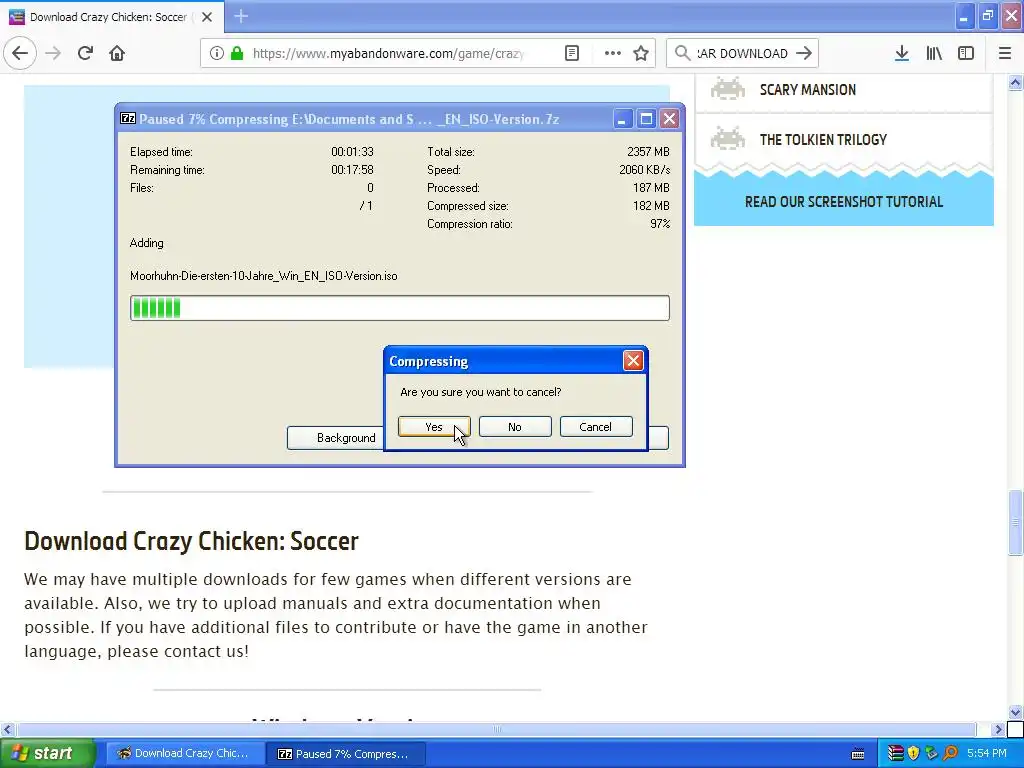
Task: Open the Firefox downloads panel
Action: 902,53
